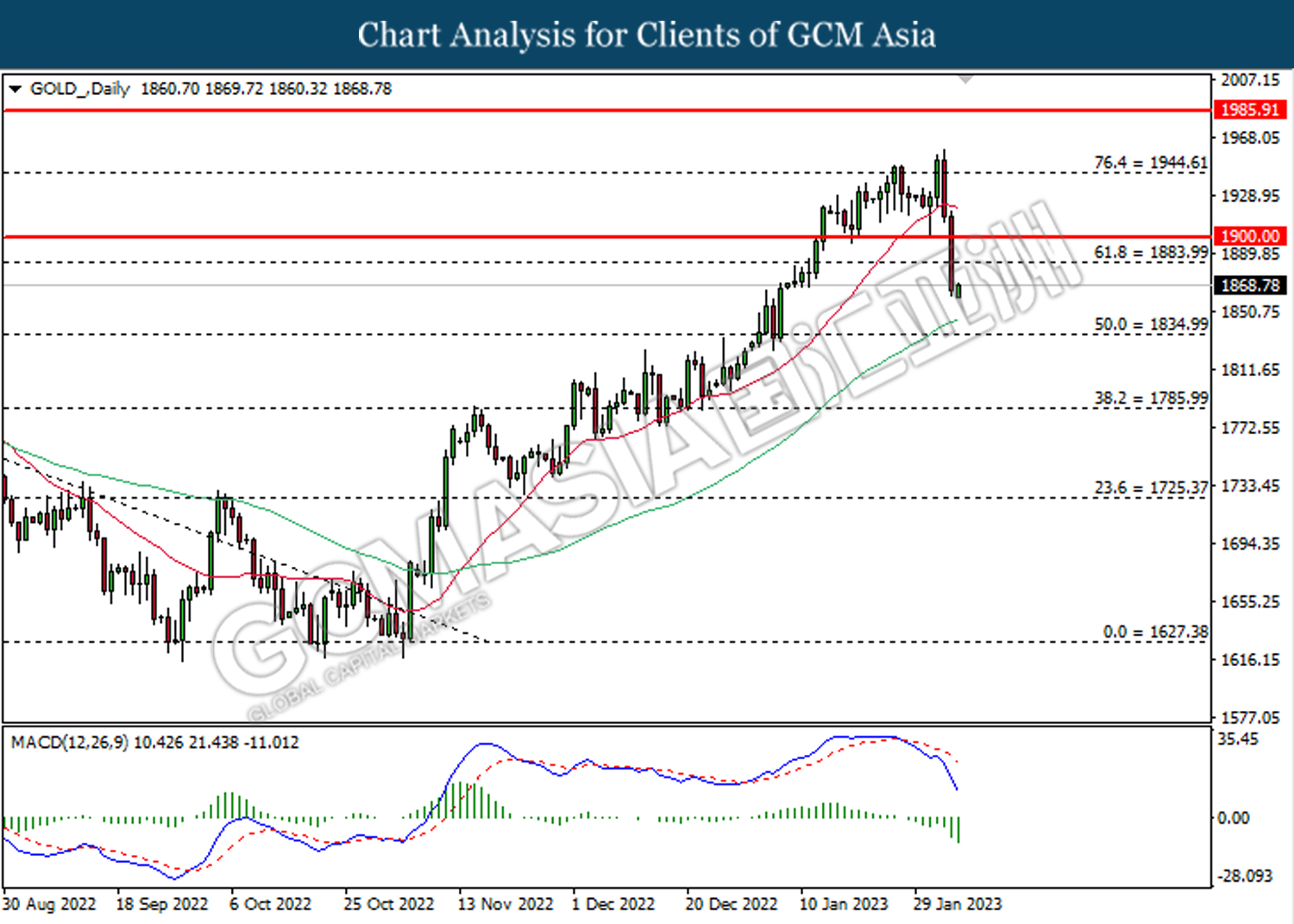Click the black current price tag 1868.78

(1250, 286)
